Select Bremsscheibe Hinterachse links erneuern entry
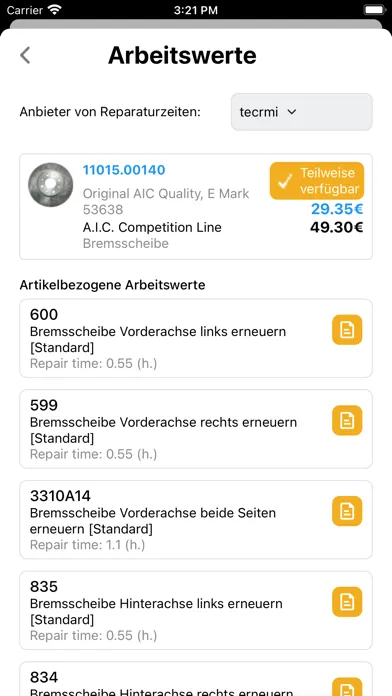 [x=196, y=610]
